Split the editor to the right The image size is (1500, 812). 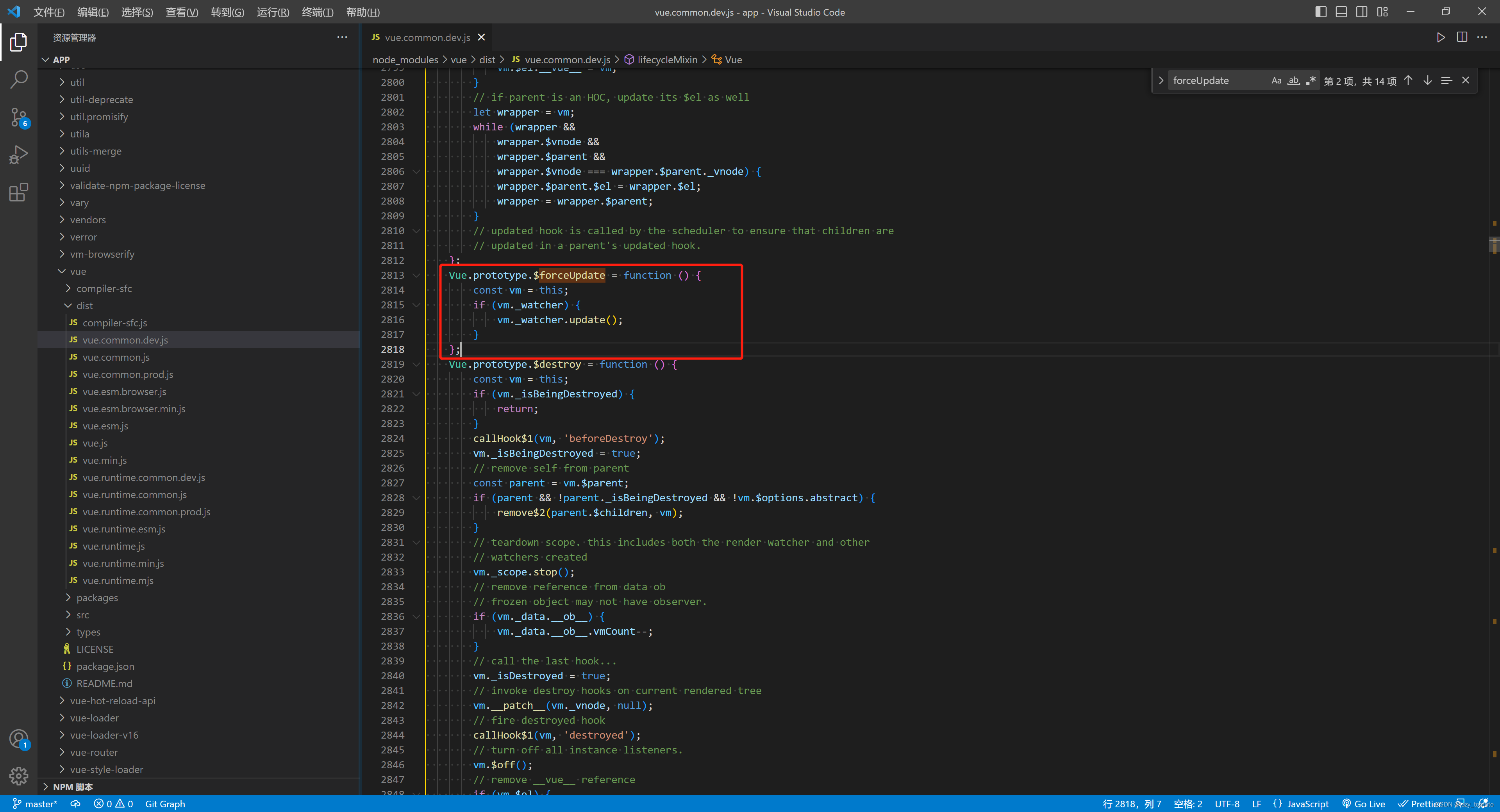1462,37
